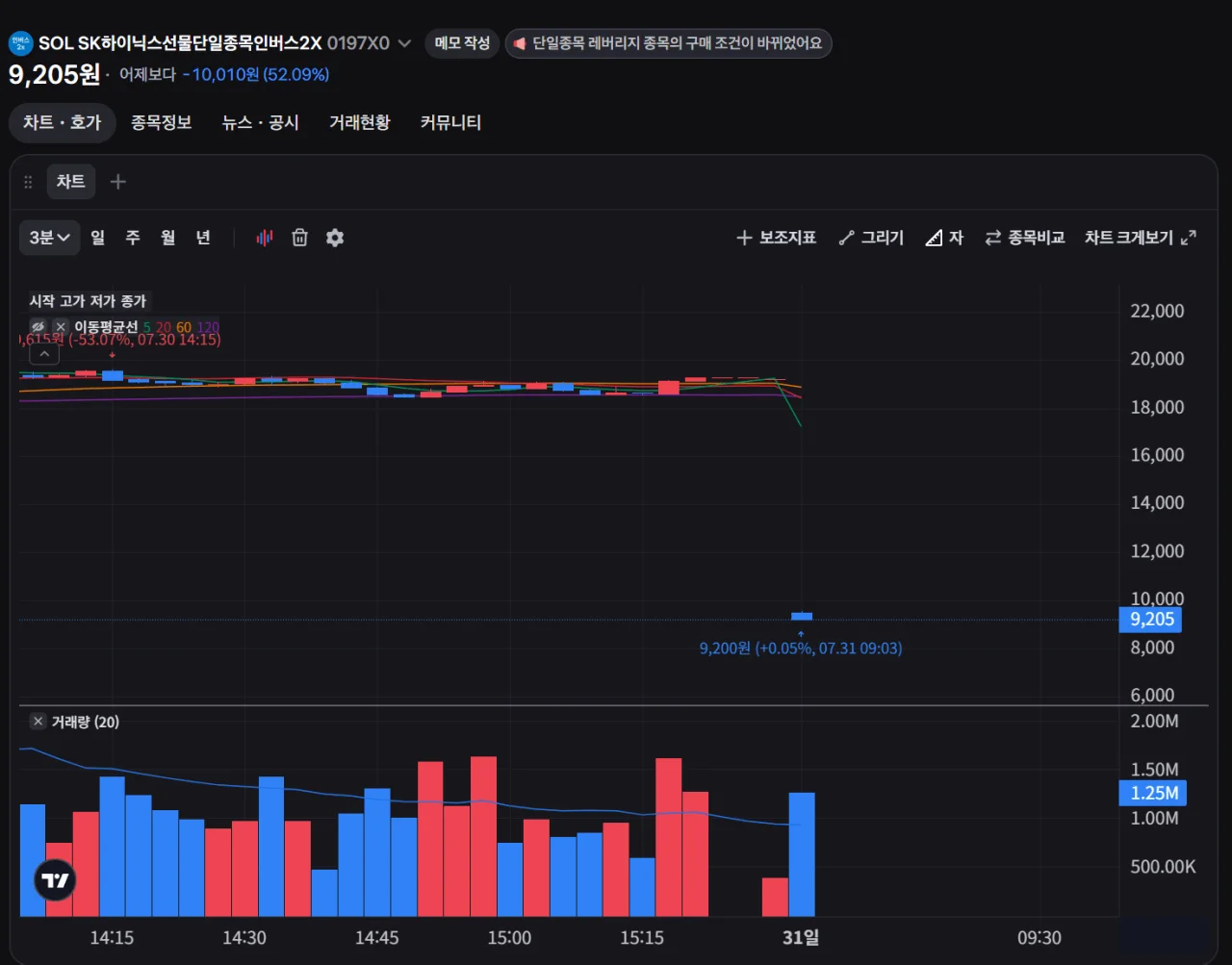
Task: Open the 커뮤니티 tab
Action: click(x=450, y=123)
